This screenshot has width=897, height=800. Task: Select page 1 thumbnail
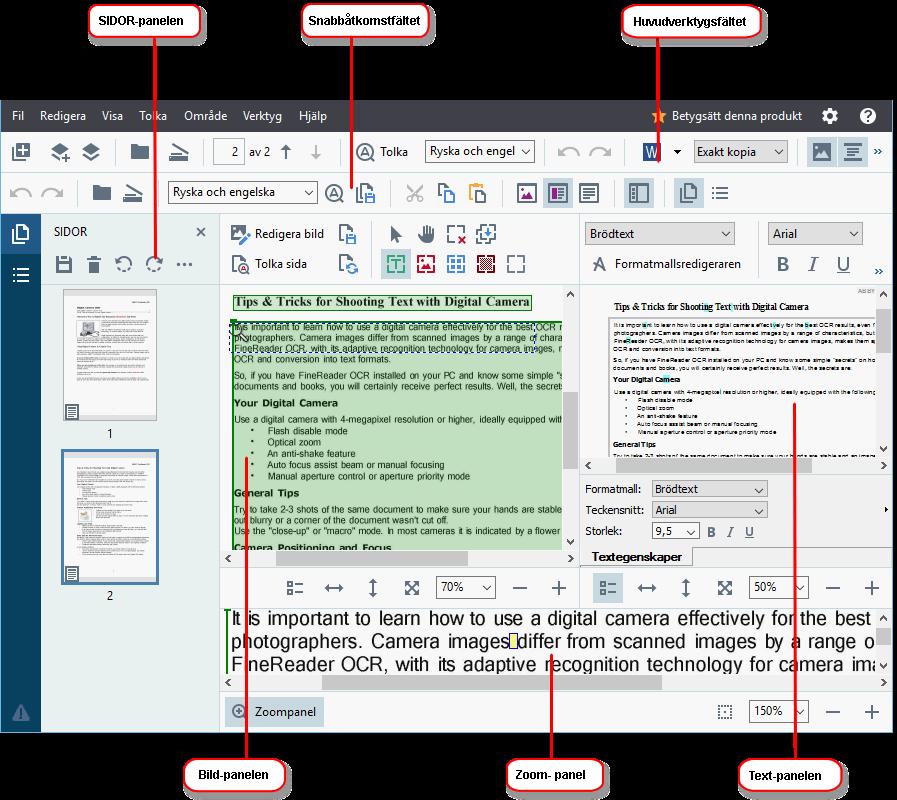click(110, 355)
